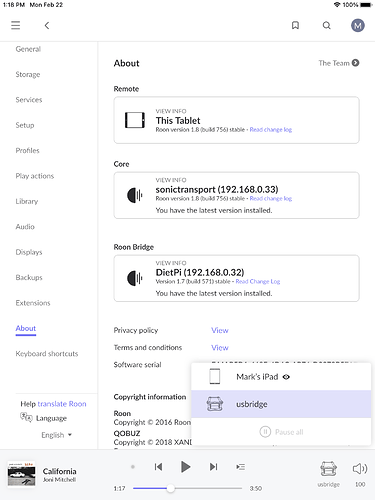Select the About settings tab

[x=26, y=328]
